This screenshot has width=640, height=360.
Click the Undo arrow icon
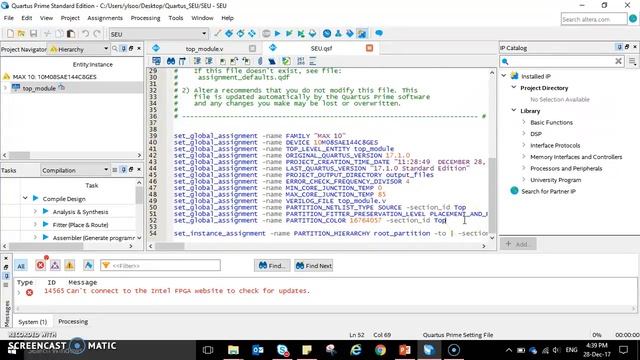(85, 33)
